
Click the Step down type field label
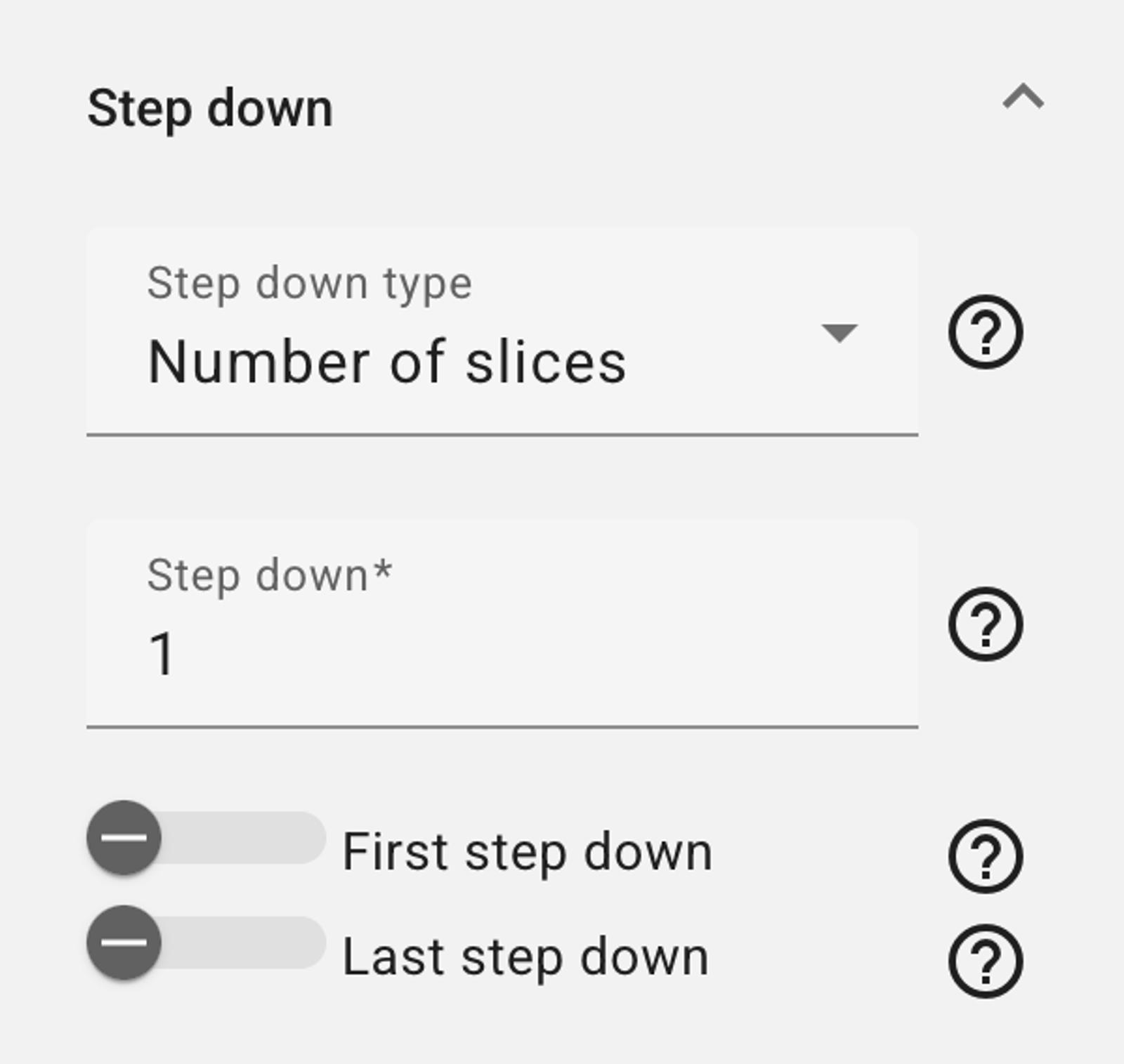(x=309, y=284)
